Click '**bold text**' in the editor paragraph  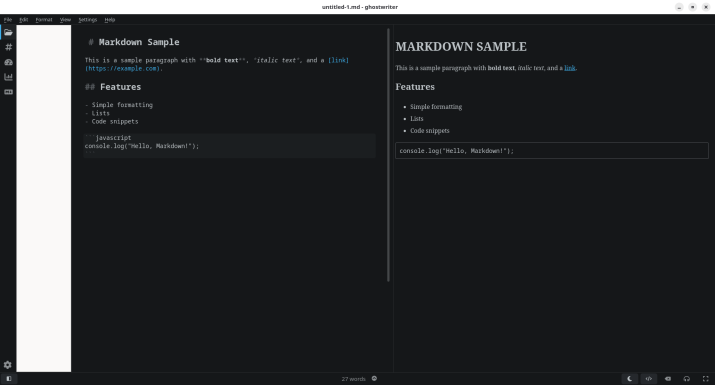(x=223, y=60)
